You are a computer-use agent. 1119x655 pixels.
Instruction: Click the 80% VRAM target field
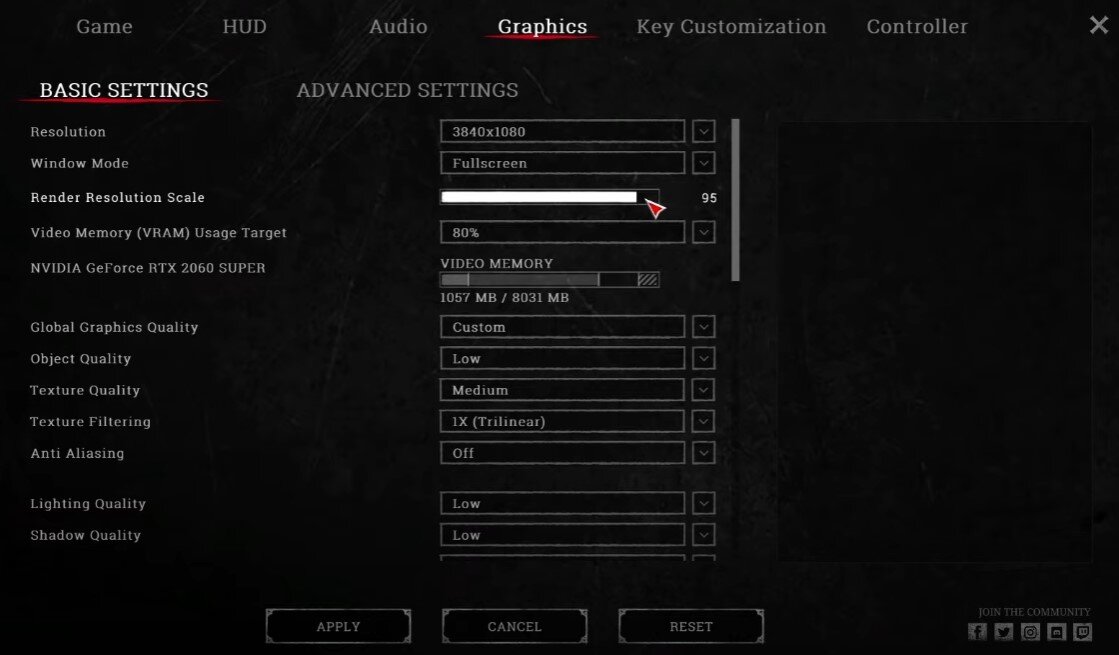[x=562, y=232]
